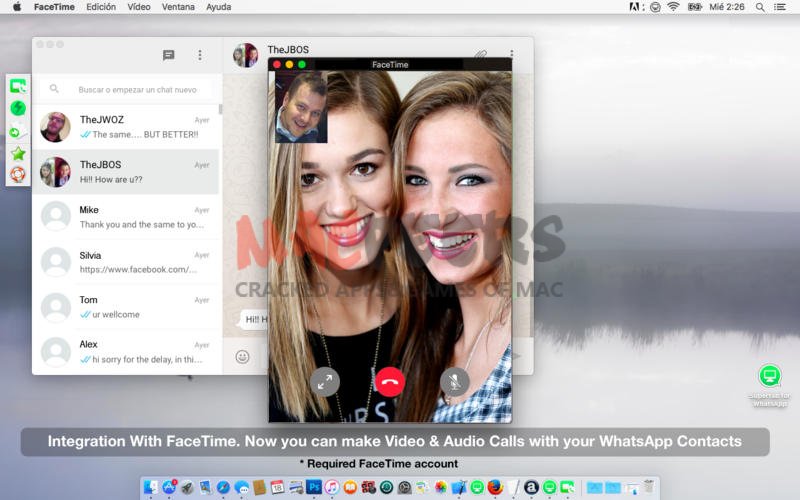The height and width of the screenshot is (500, 800).
Task: Select the Silvia conversation
Action: pyautogui.click(x=126, y=262)
